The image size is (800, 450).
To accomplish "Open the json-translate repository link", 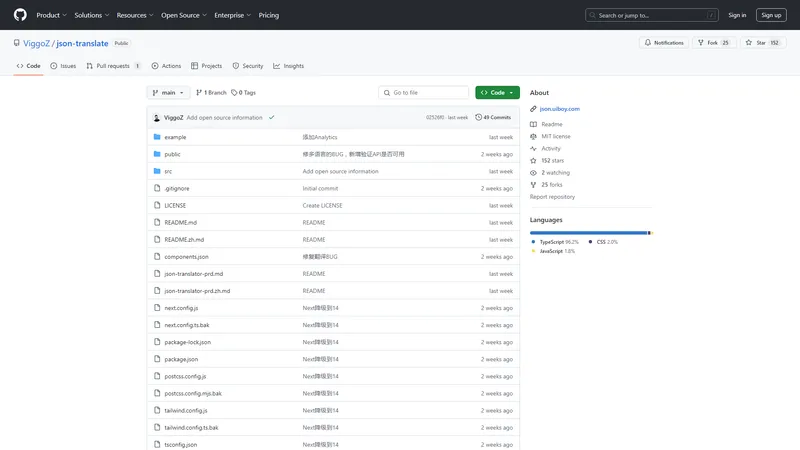I will click(x=82, y=43).
